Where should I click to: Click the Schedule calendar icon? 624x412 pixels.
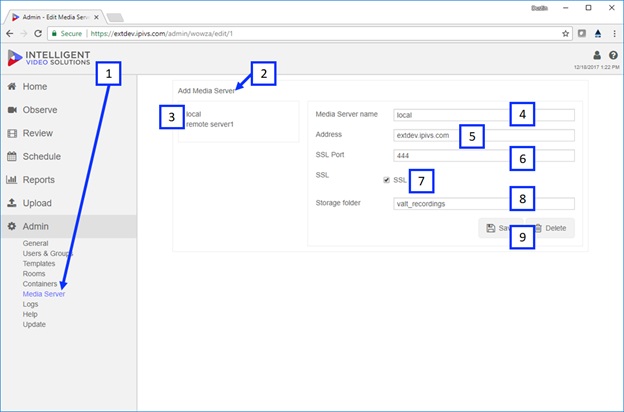click(x=12, y=156)
